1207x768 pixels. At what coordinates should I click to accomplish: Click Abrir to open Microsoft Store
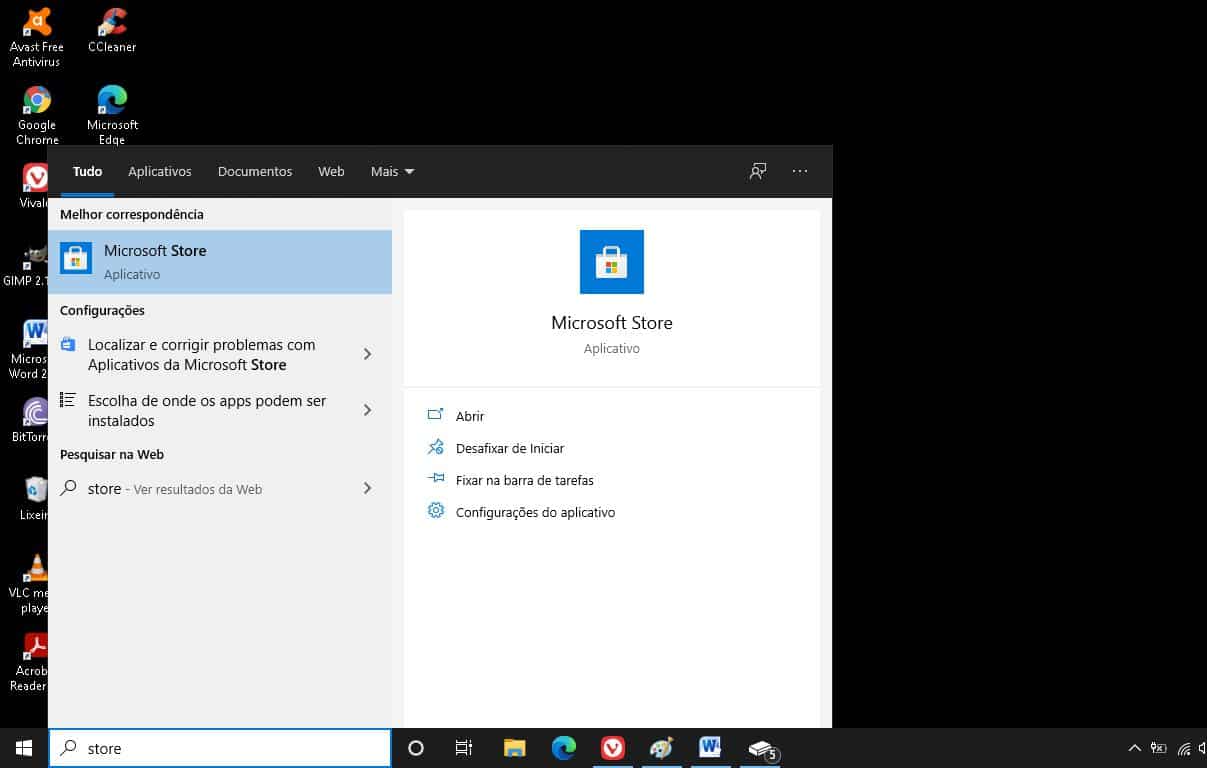tap(469, 416)
